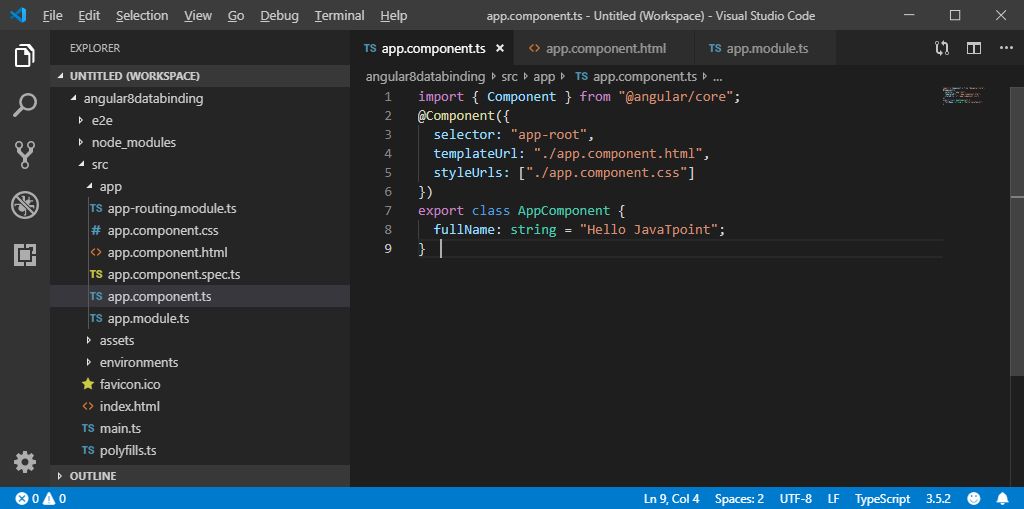Click the editor minimap preview
The image size is (1024, 509).
pyautogui.click(x=963, y=96)
